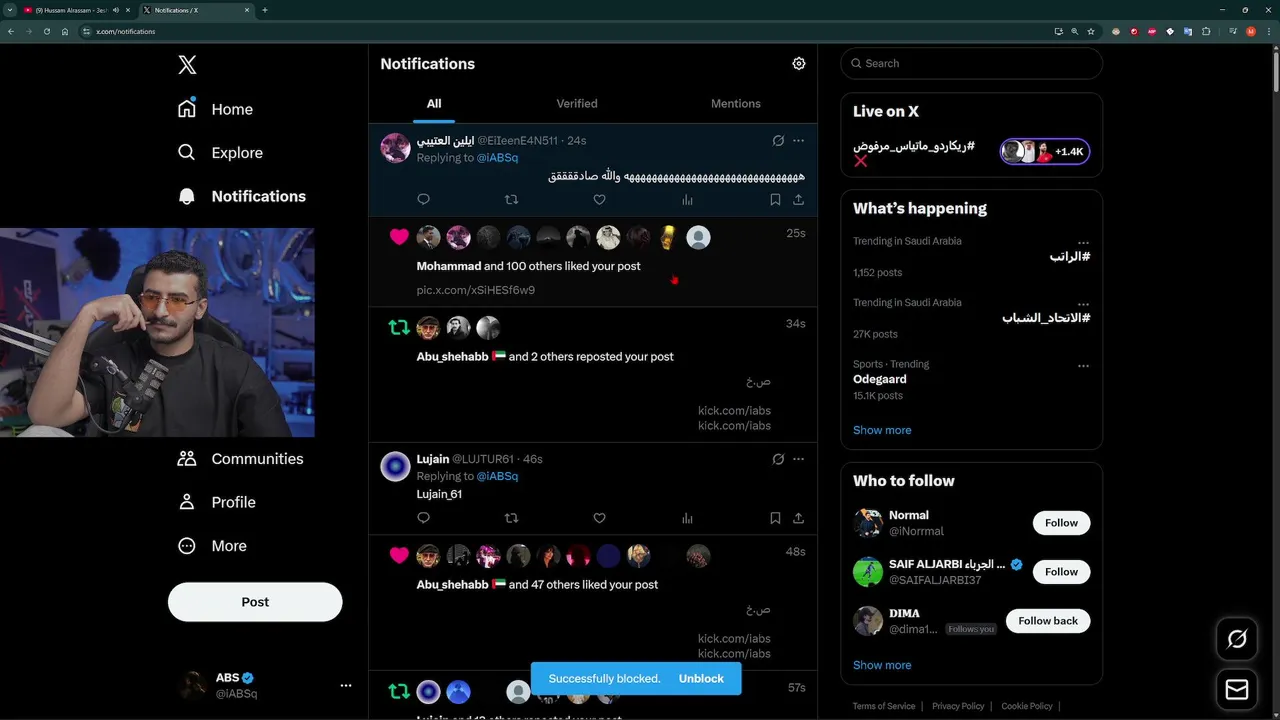This screenshot has width=1280, height=720.
Task: Open Odegaard trending topic
Action: pyautogui.click(x=880, y=380)
